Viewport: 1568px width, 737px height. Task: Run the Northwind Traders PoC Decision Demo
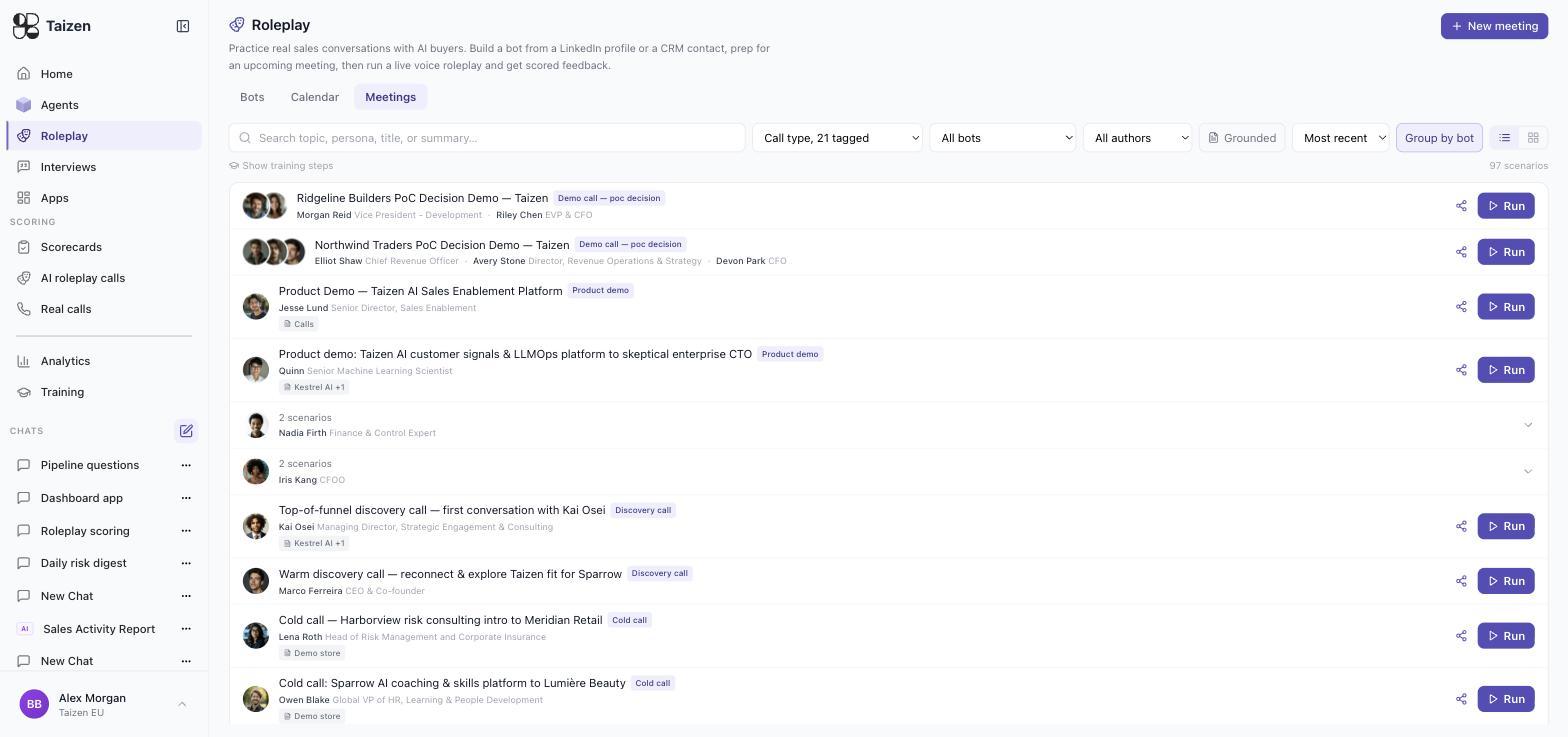click(x=1506, y=252)
